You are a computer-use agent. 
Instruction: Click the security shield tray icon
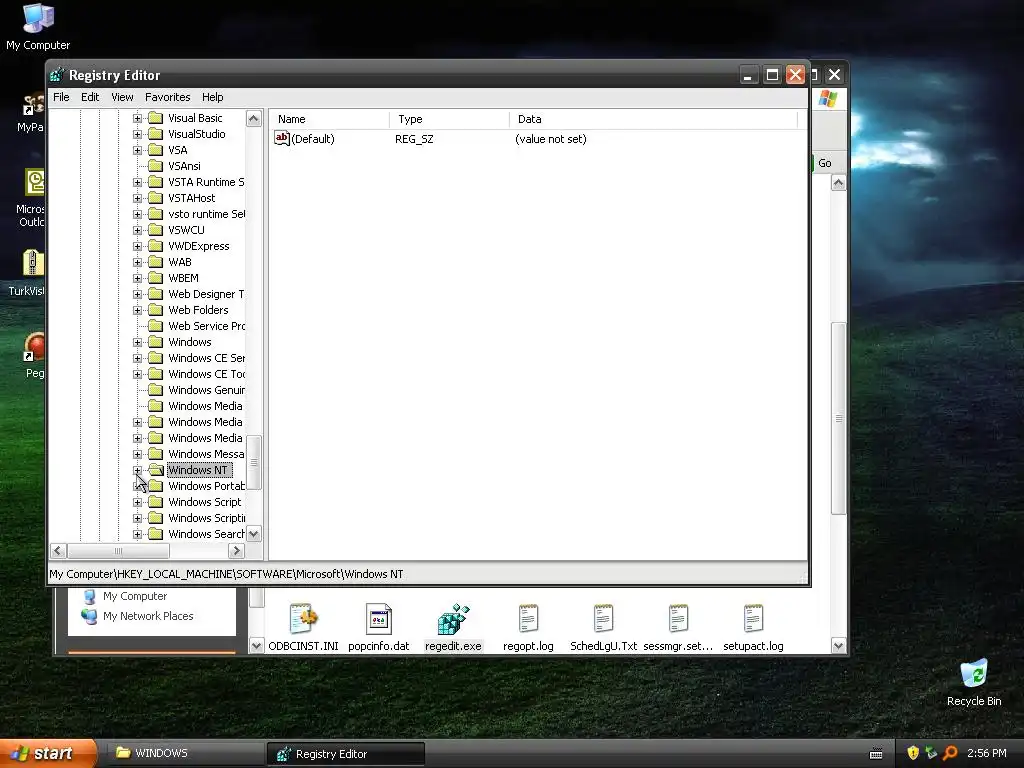[x=913, y=753]
